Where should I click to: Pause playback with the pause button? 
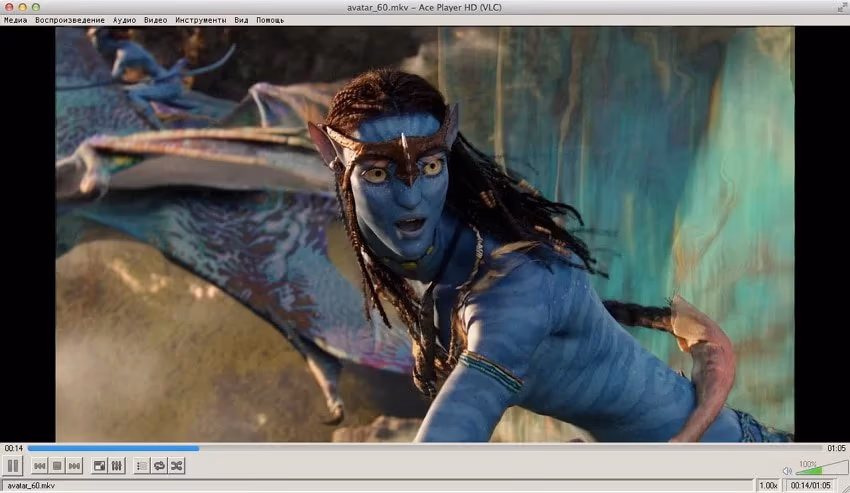pos(13,465)
